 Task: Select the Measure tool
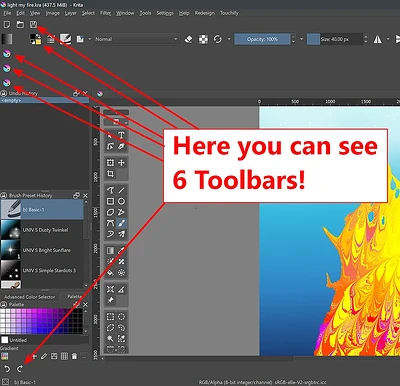121,289
